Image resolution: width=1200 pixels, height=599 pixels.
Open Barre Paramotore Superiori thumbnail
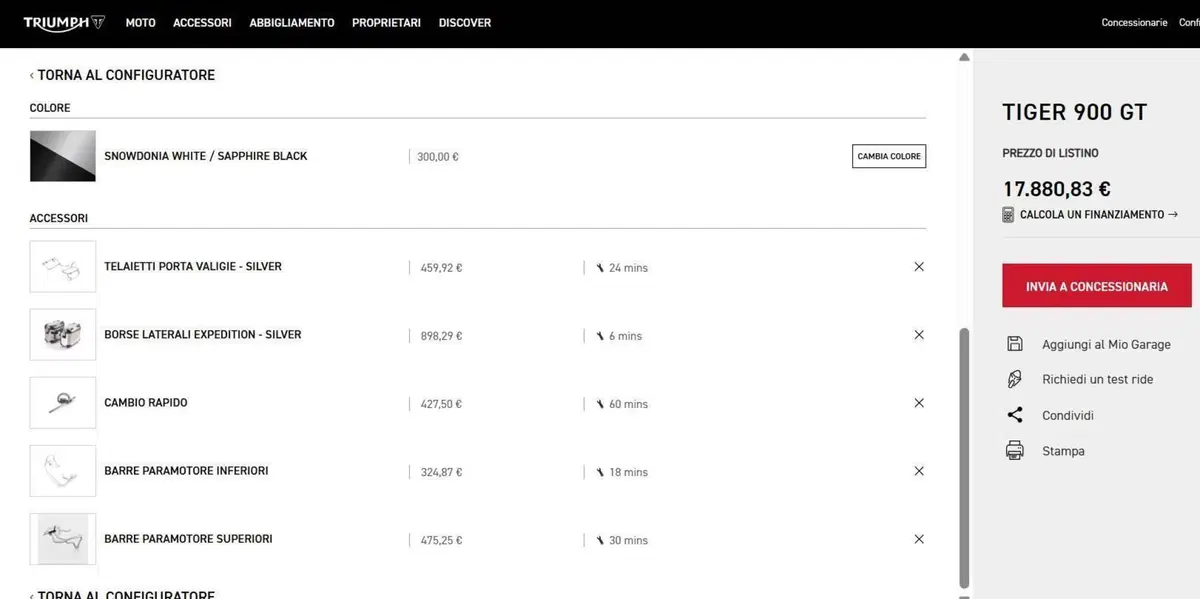click(x=63, y=539)
